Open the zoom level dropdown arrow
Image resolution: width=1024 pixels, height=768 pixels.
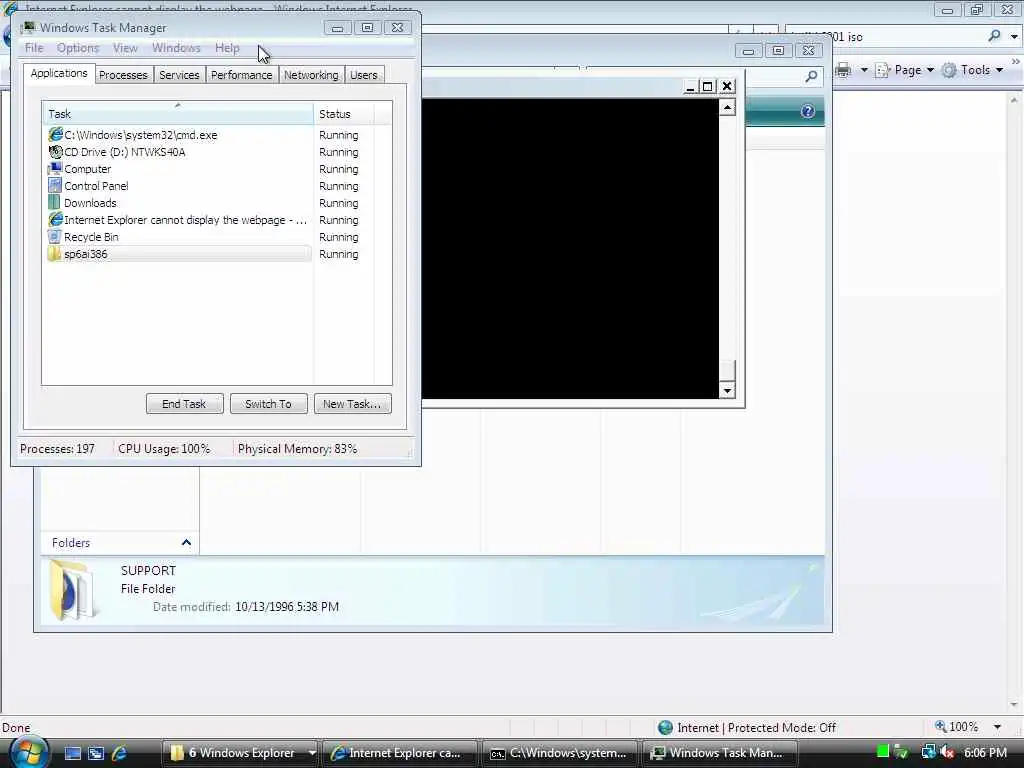997,727
